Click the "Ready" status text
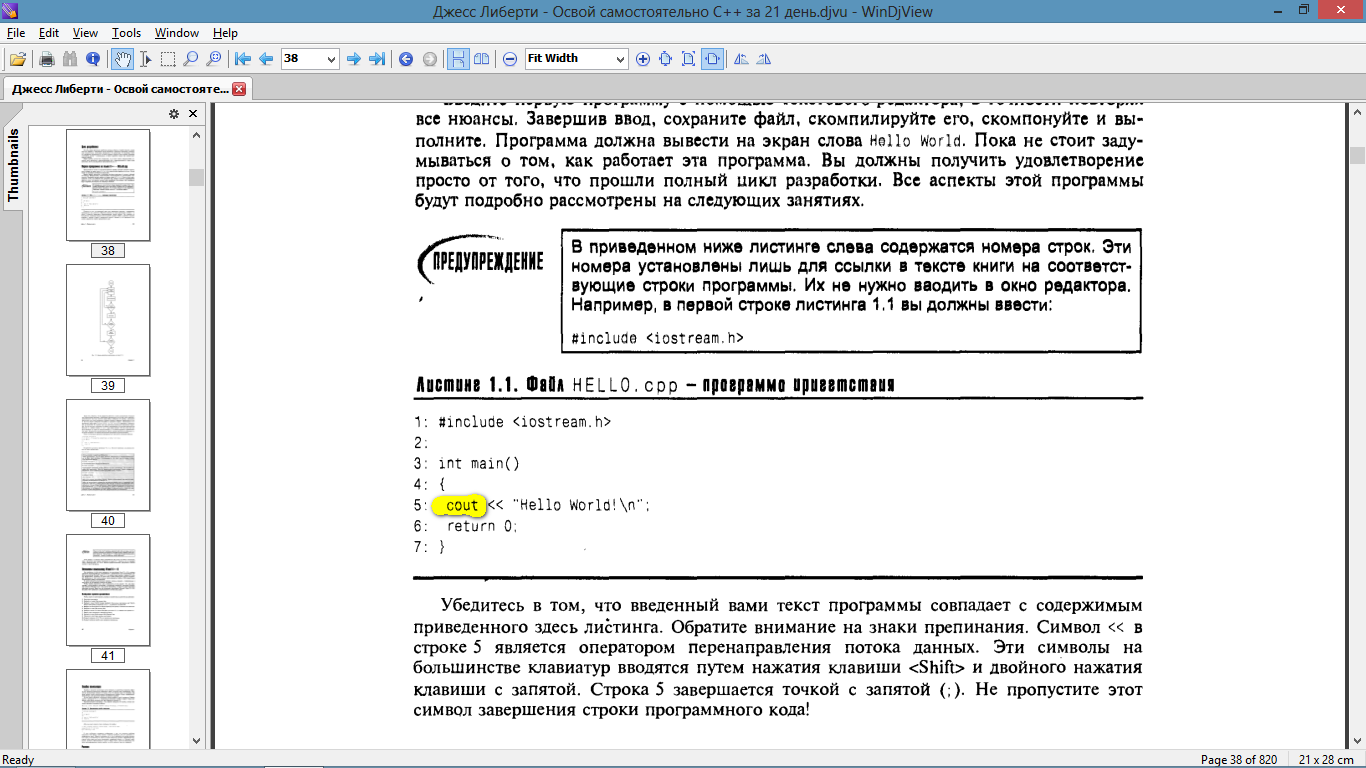 pos(19,760)
